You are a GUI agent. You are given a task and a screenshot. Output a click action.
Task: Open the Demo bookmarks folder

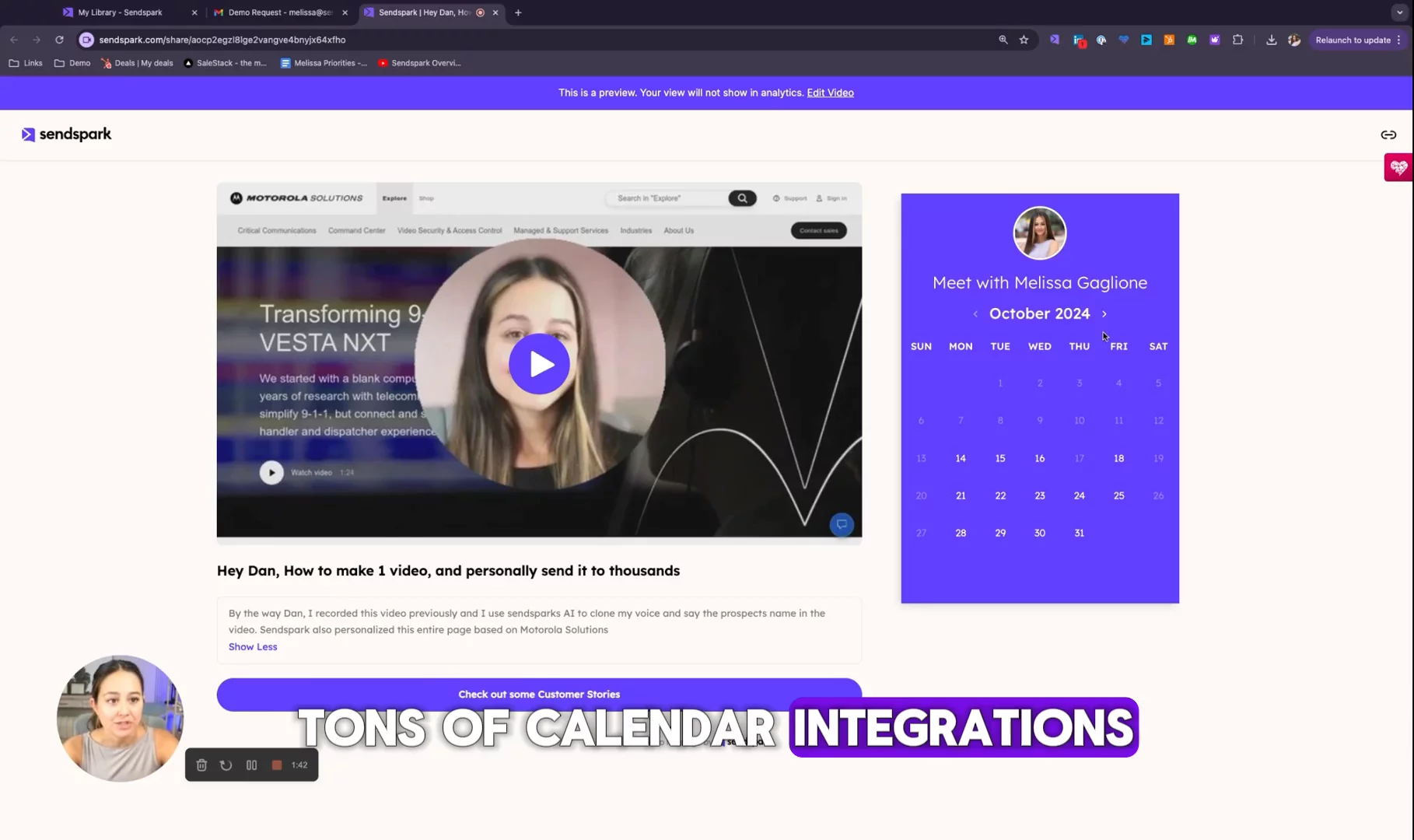pos(72,63)
